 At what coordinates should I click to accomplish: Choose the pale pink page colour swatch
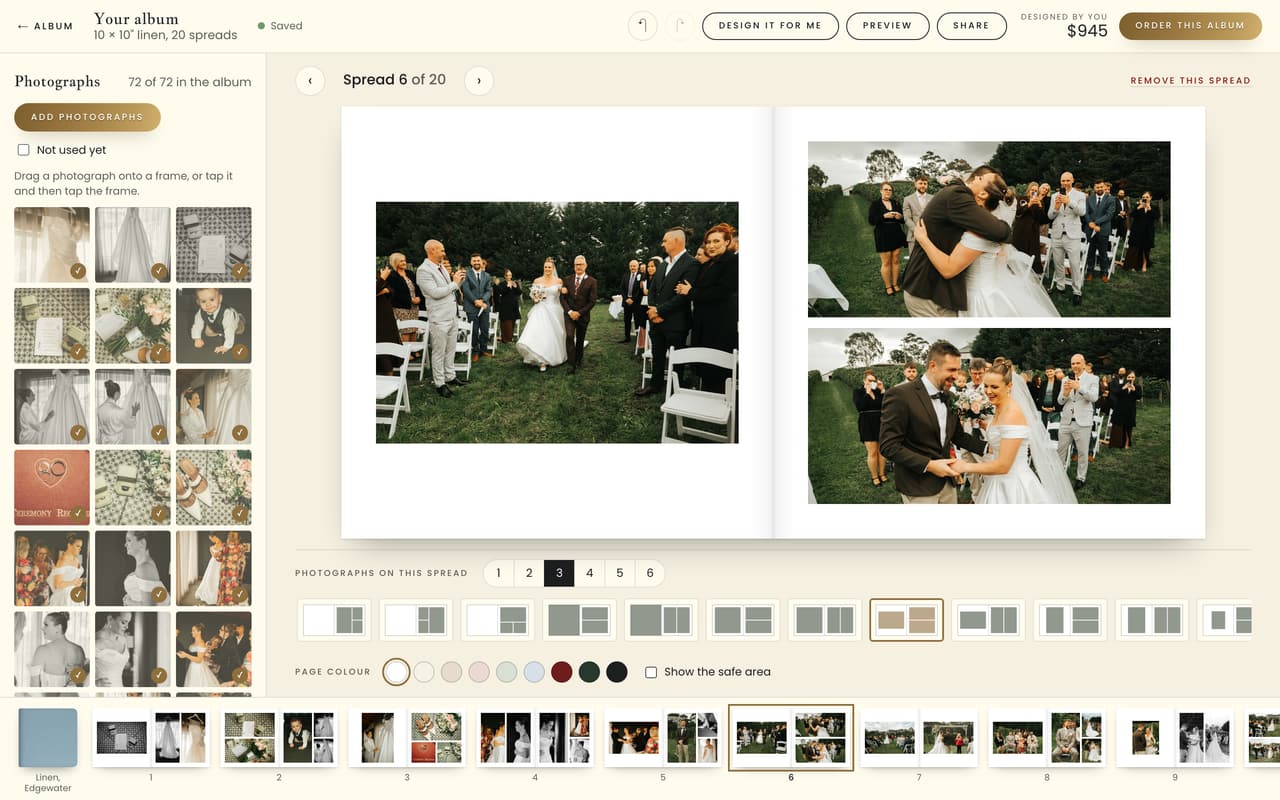[x=479, y=672]
